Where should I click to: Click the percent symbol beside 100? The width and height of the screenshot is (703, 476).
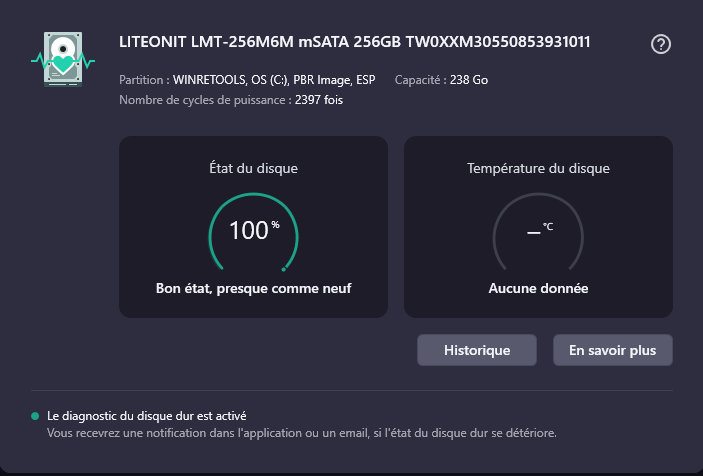275,224
